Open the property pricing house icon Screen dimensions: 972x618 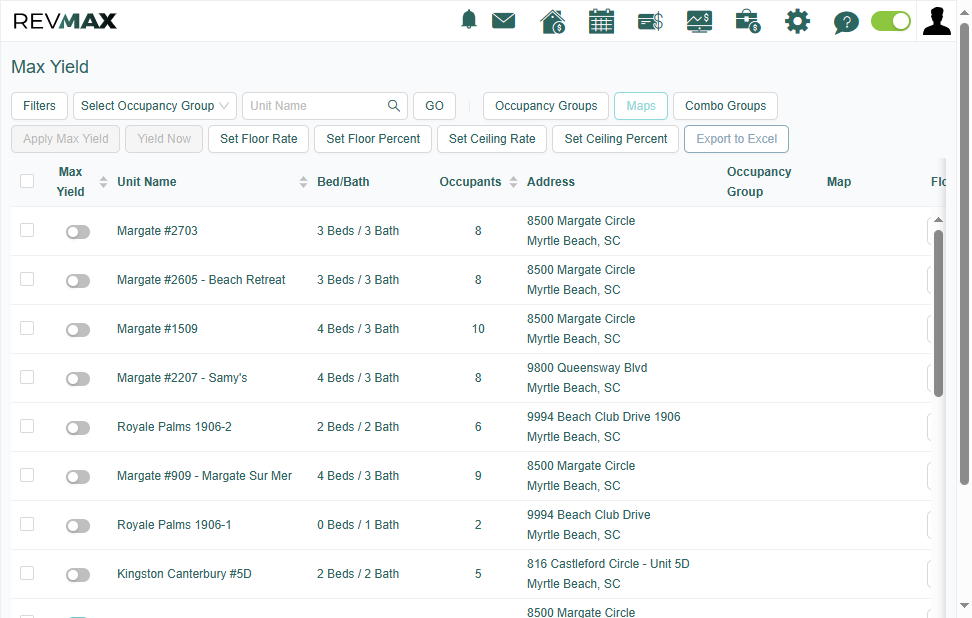(552, 22)
